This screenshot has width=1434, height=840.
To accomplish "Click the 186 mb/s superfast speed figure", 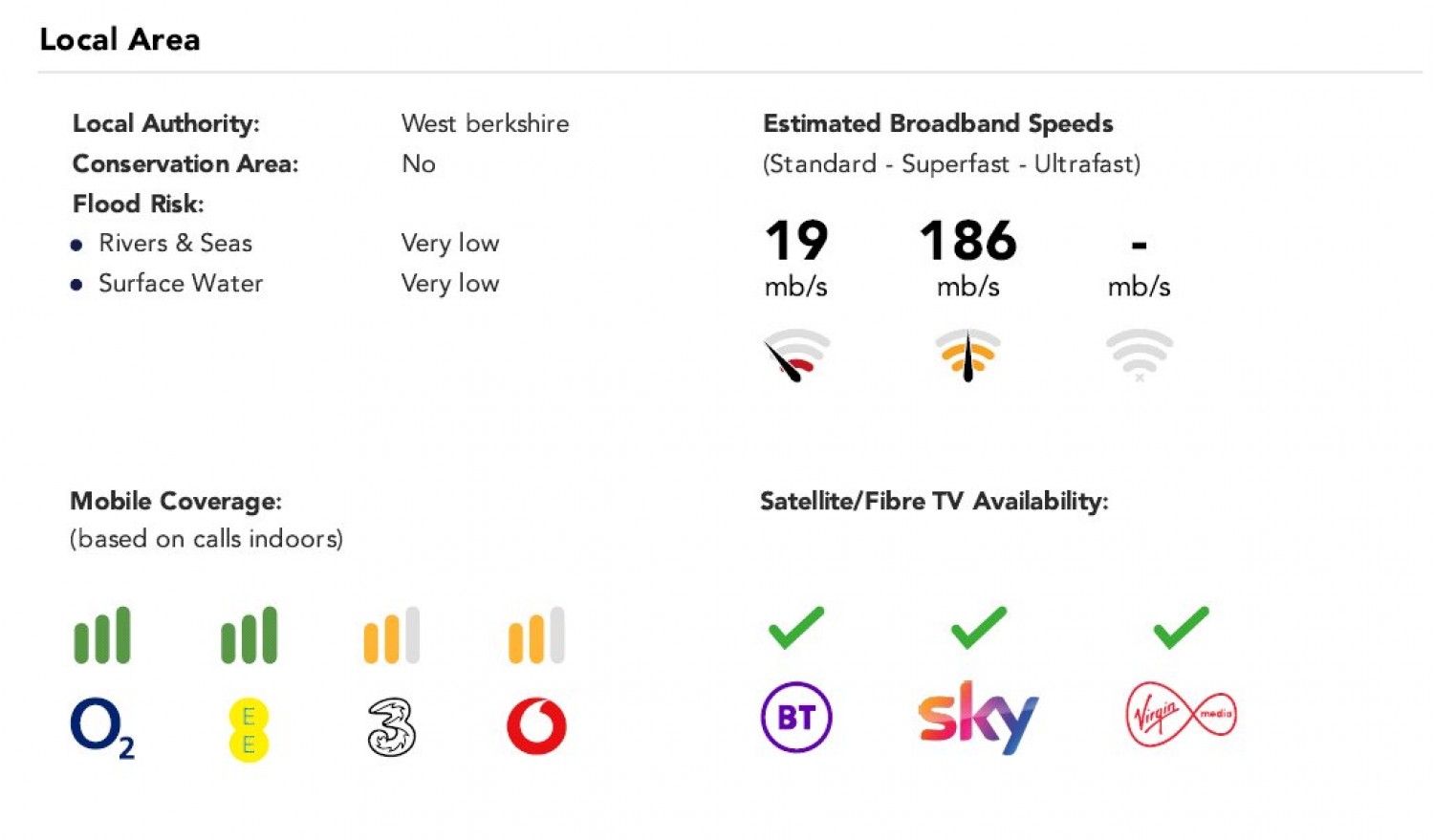I will [x=967, y=241].
